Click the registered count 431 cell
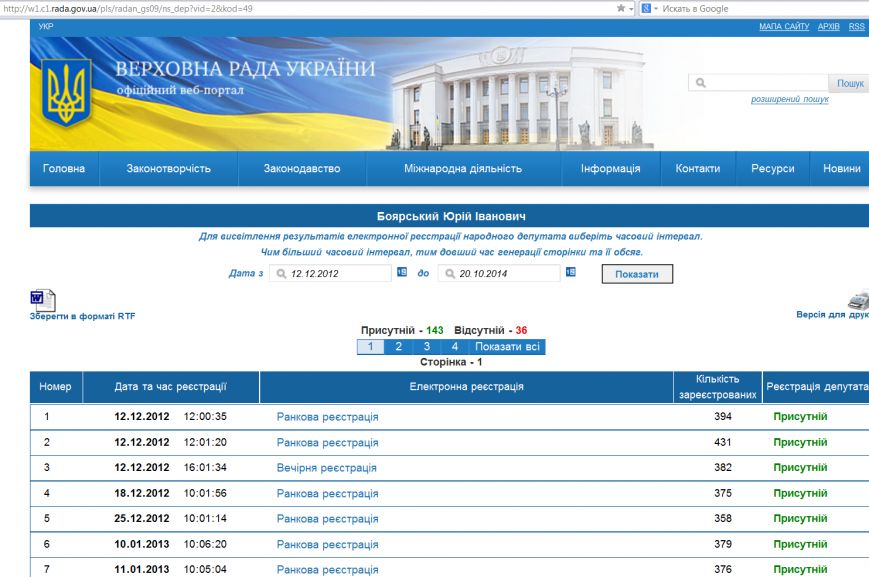The image size is (869, 577). 723,442
